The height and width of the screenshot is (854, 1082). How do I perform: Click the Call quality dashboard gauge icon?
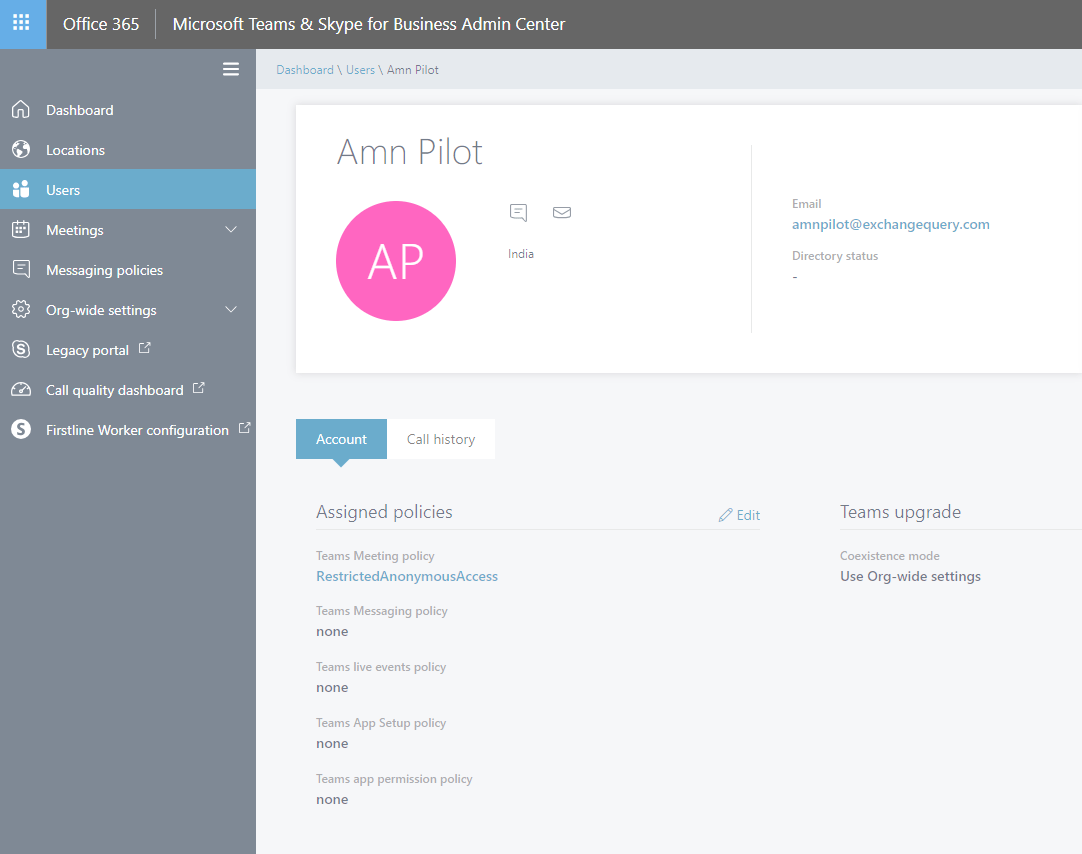(21, 390)
